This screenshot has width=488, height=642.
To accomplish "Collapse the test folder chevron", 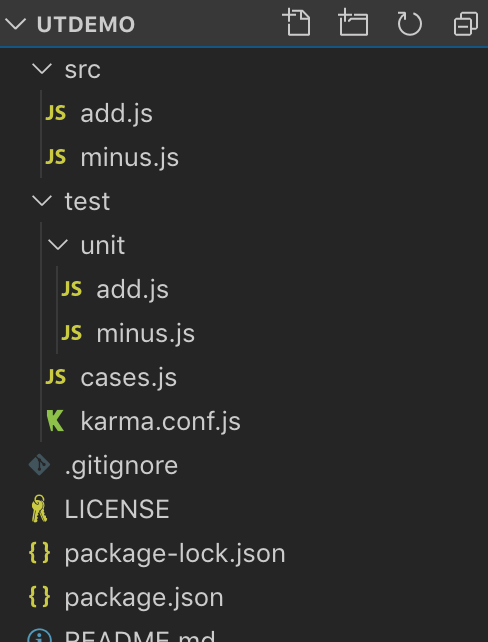I will point(42,201).
